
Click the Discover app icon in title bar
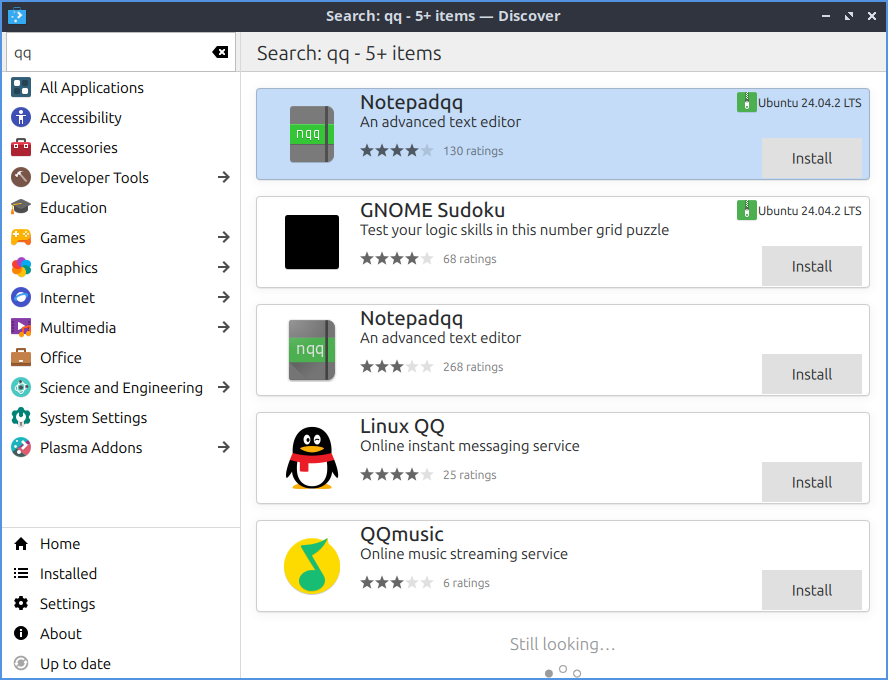(x=16, y=16)
